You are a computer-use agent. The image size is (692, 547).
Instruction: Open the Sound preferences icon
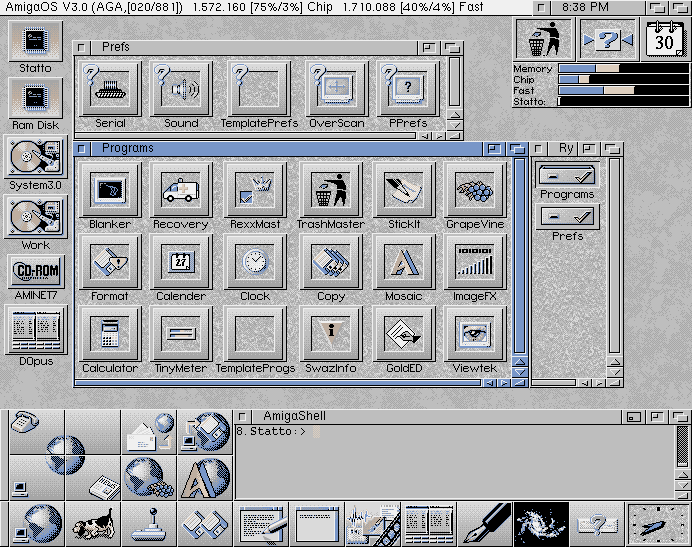click(x=181, y=89)
